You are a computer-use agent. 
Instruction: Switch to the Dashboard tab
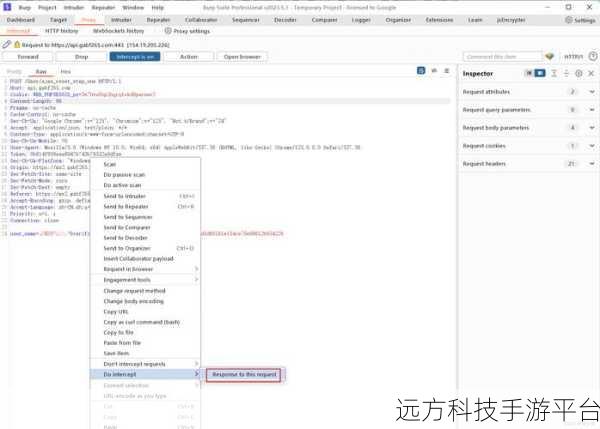pos(21,20)
